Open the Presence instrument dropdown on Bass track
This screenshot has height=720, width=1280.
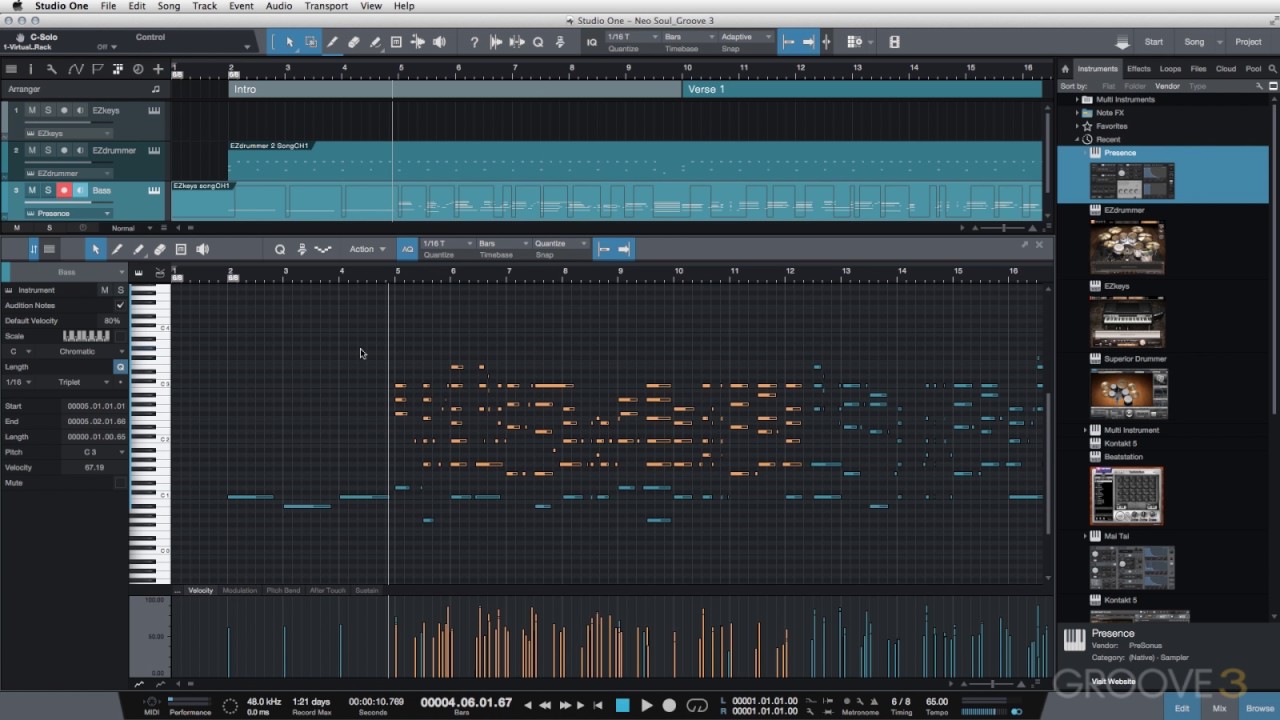click(x=67, y=213)
